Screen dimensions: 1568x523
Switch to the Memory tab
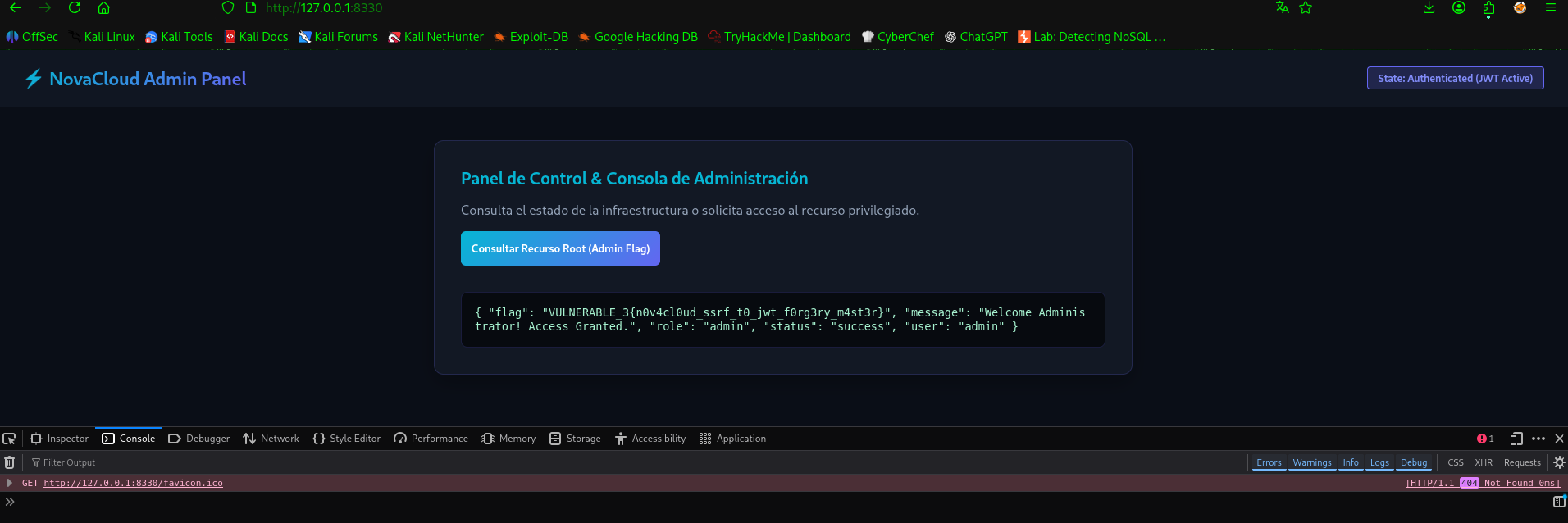pos(509,439)
